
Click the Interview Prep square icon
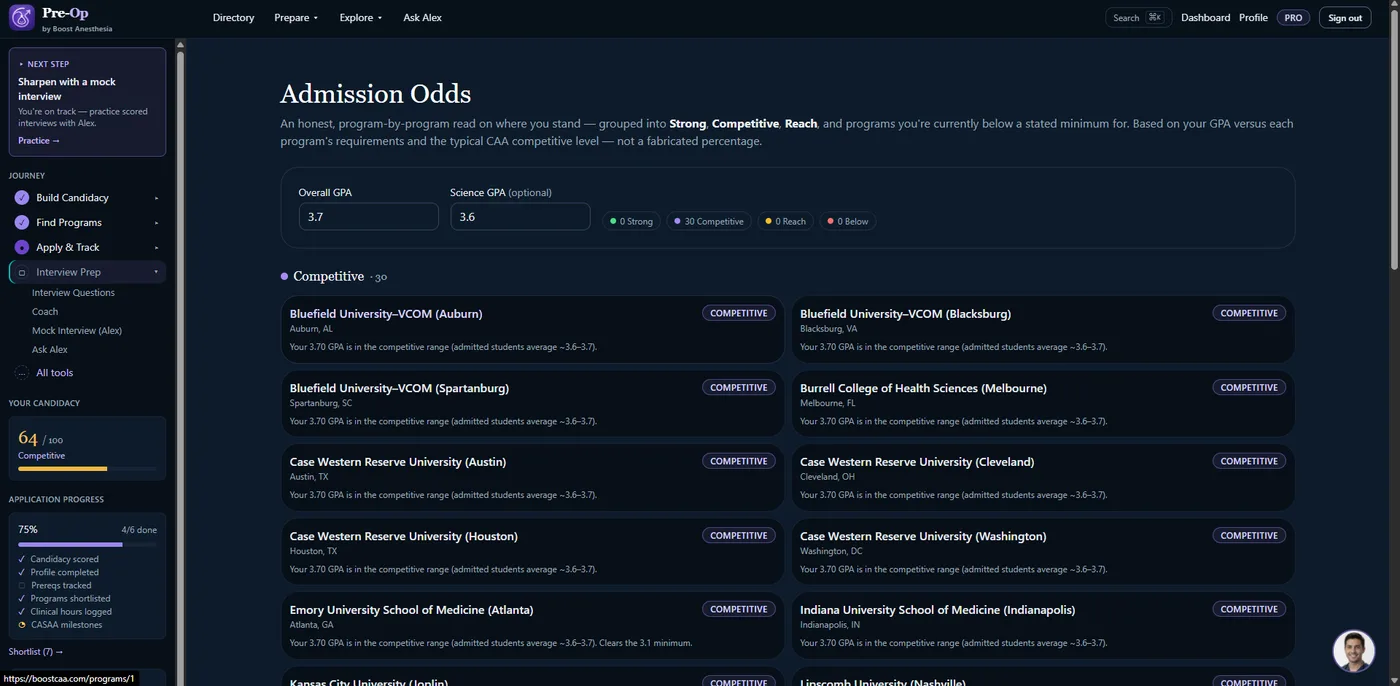(x=22, y=272)
